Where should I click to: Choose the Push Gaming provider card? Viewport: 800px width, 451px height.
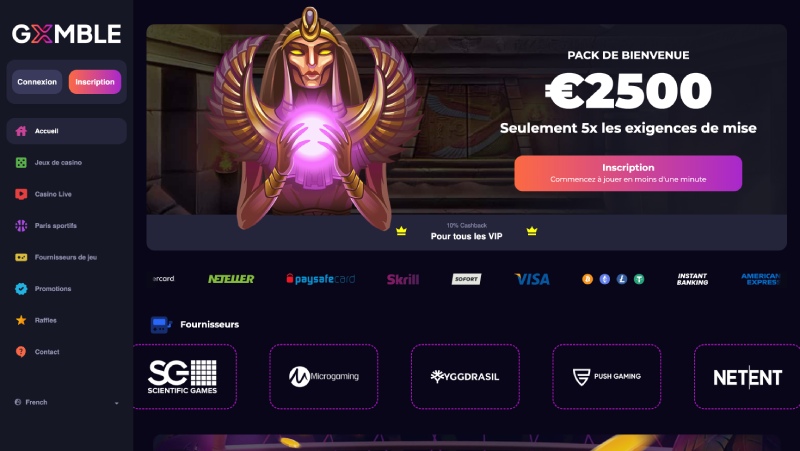click(x=607, y=377)
